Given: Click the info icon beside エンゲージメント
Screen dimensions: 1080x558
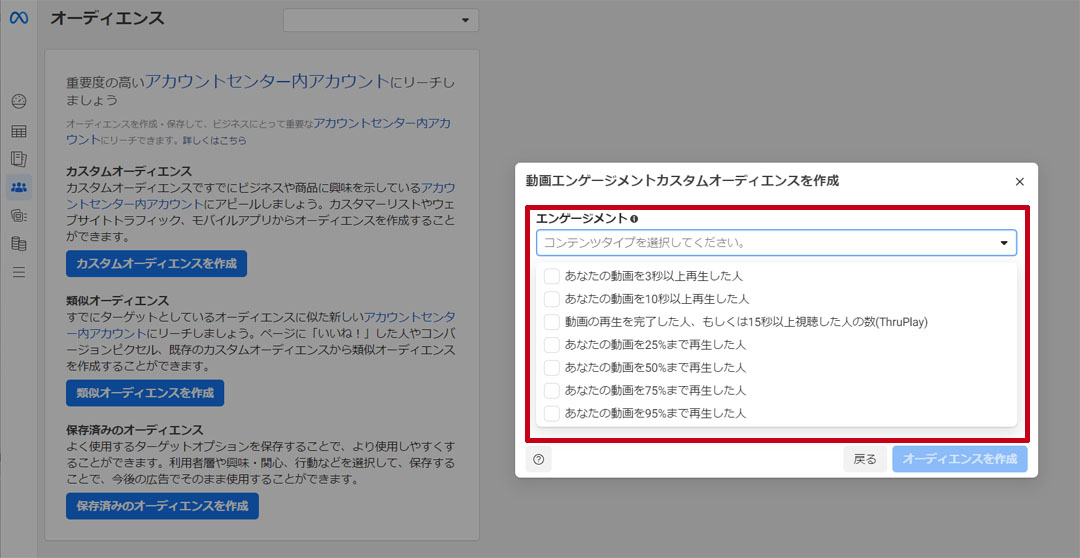Looking at the screenshot, I should 634,219.
